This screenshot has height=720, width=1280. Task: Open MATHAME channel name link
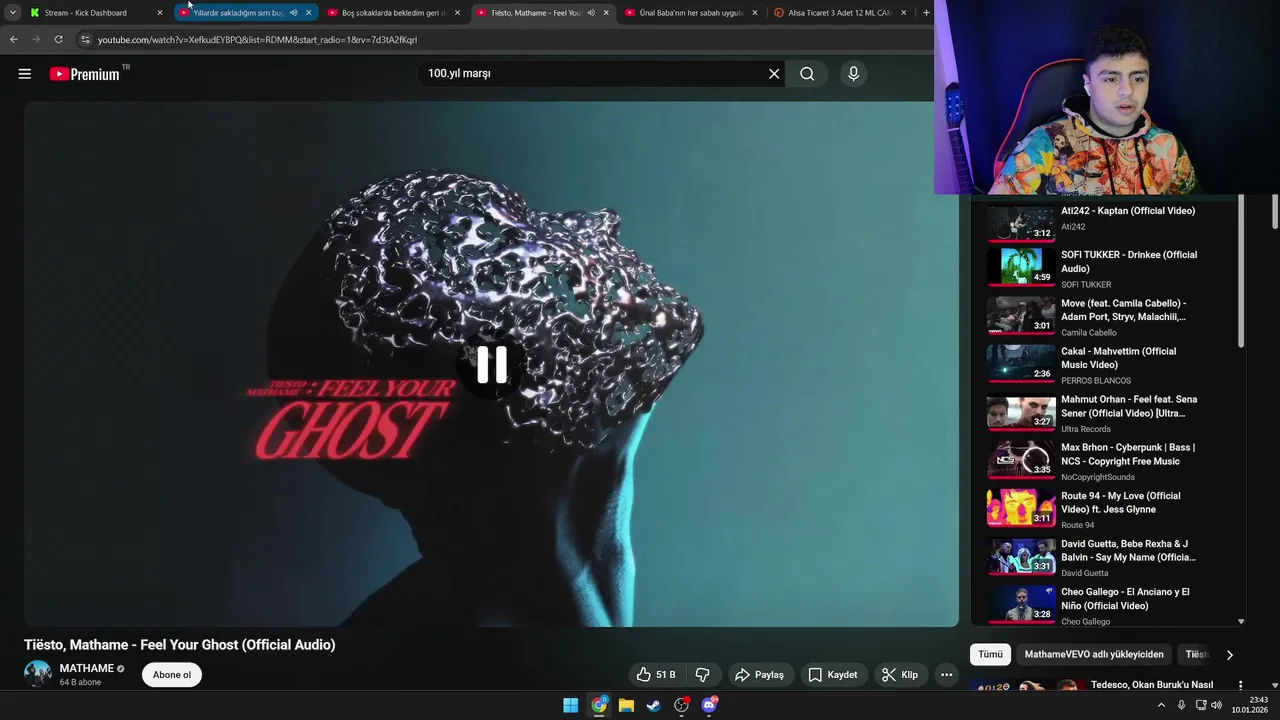tap(86, 668)
